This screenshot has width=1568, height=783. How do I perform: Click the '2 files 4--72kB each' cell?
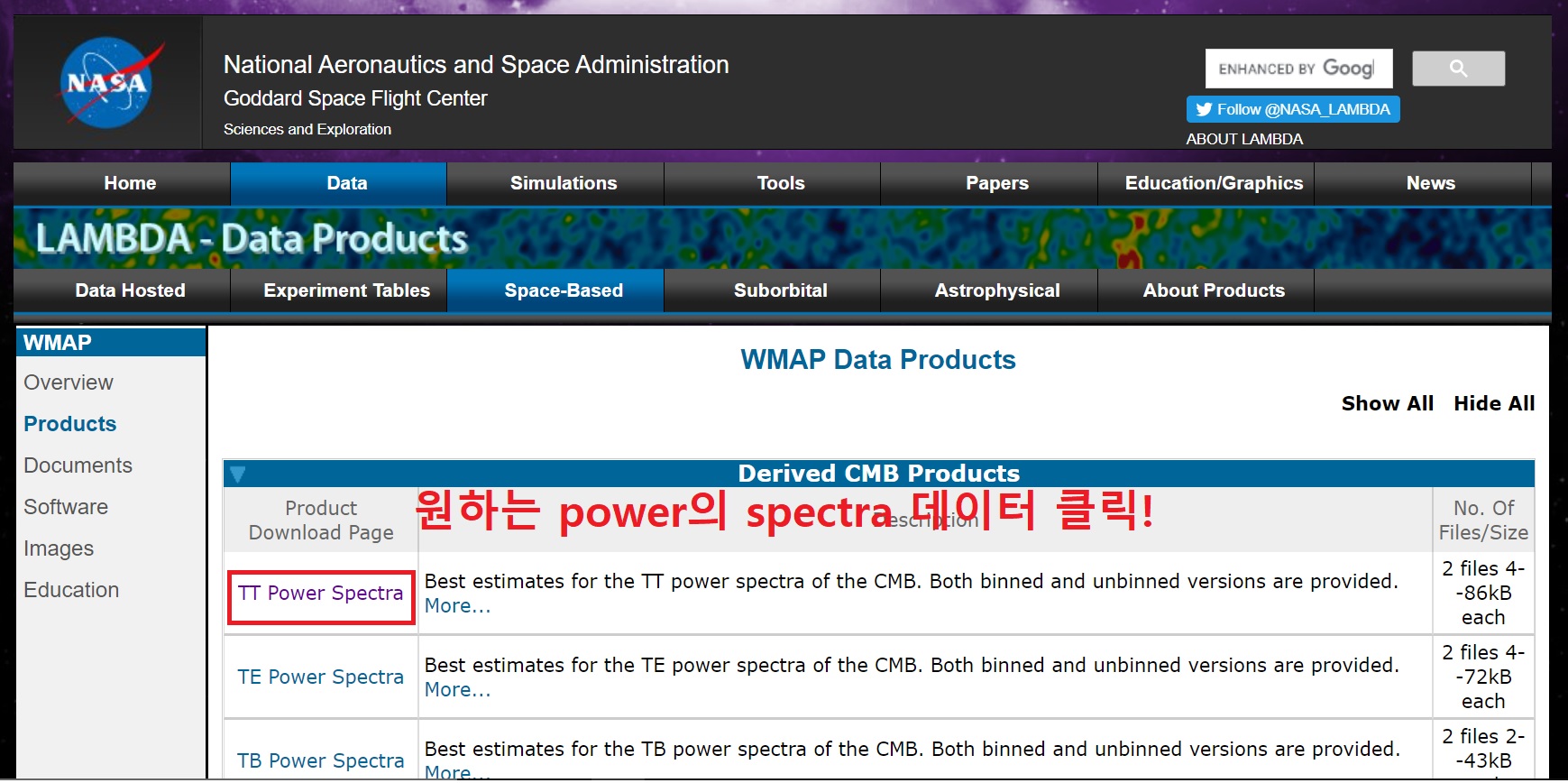pyautogui.click(x=1483, y=677)
